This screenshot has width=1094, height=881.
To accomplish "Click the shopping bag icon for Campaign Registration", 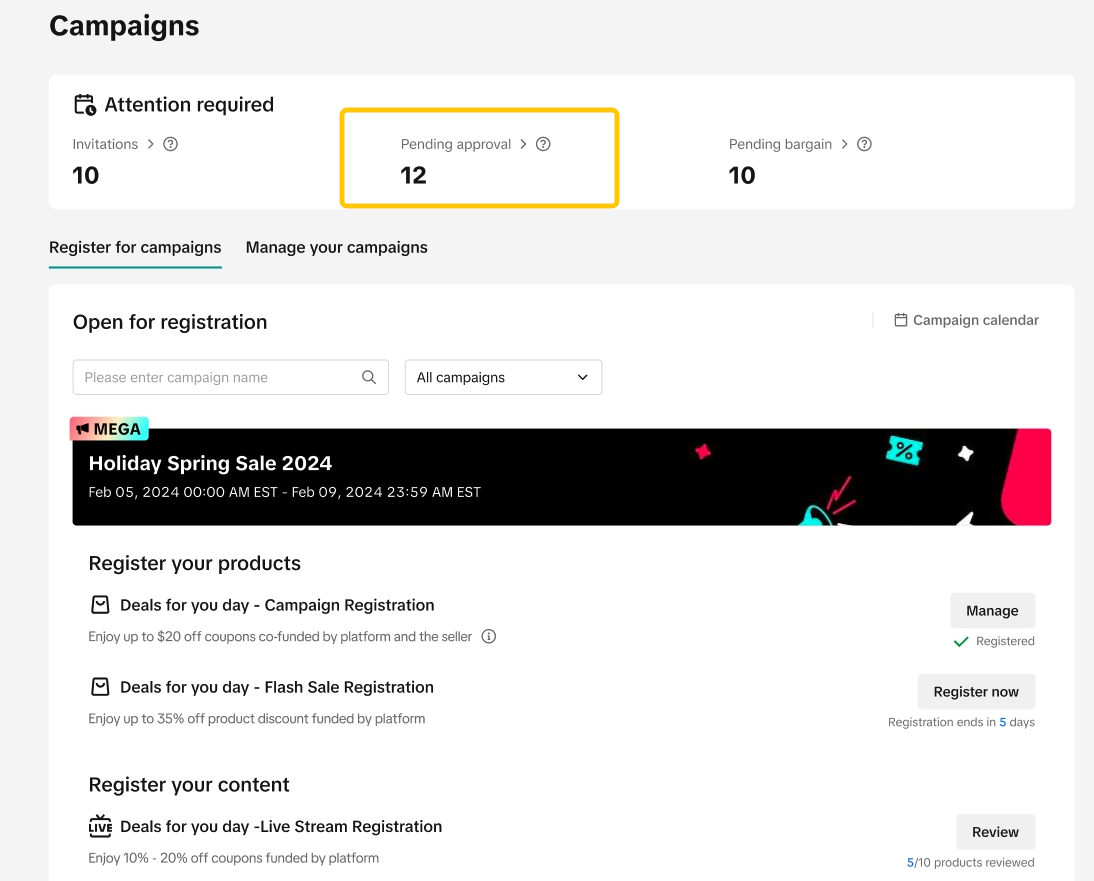I will pos(100,605).
